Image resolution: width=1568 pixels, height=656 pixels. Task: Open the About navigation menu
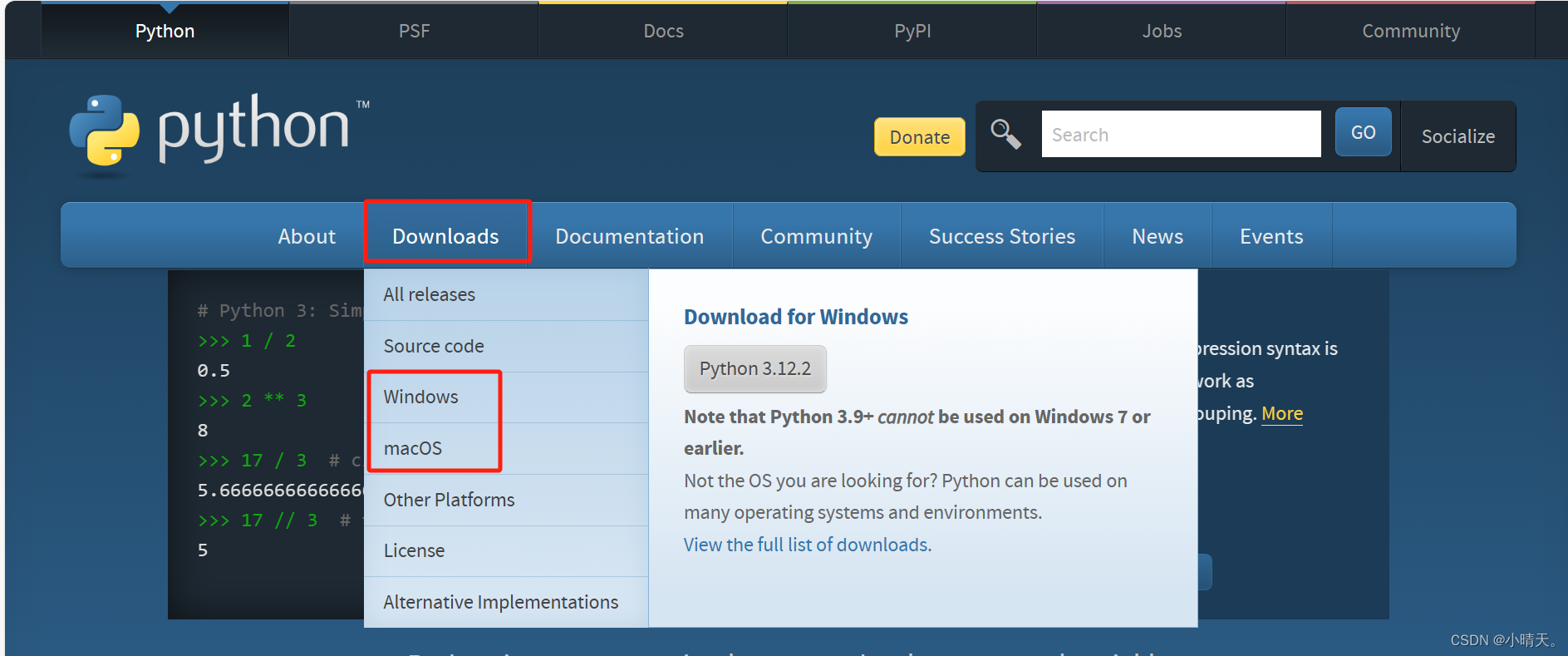pyautogui.click(x=307, y=236)
